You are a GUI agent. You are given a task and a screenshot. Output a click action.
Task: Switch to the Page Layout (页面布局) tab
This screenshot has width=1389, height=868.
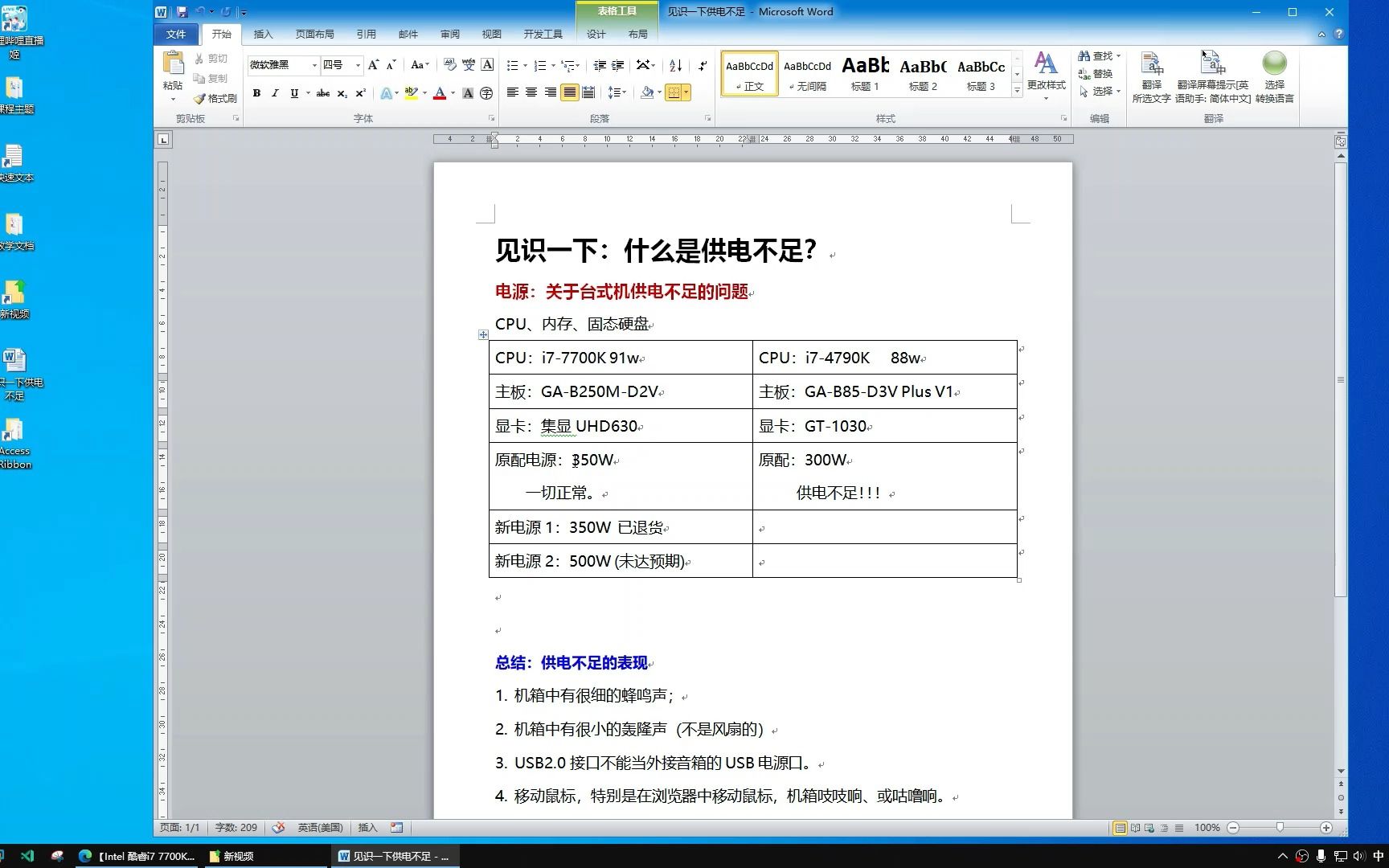coord(314,35)
